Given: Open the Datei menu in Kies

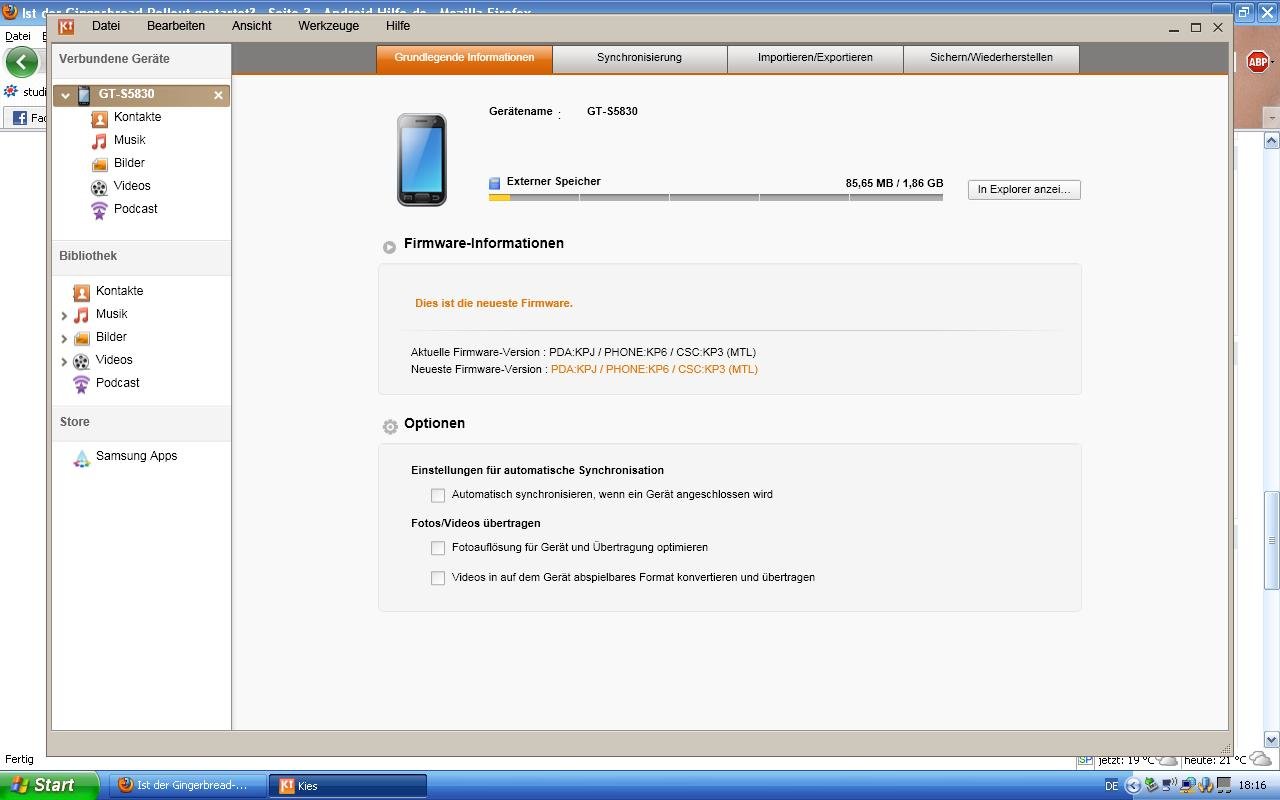Looking at the screenshot, I should (105, 26).
